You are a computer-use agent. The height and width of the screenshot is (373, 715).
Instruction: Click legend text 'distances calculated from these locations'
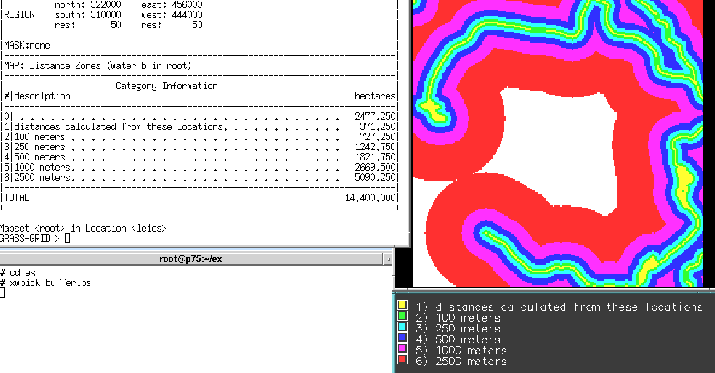[x=569, y=307]
